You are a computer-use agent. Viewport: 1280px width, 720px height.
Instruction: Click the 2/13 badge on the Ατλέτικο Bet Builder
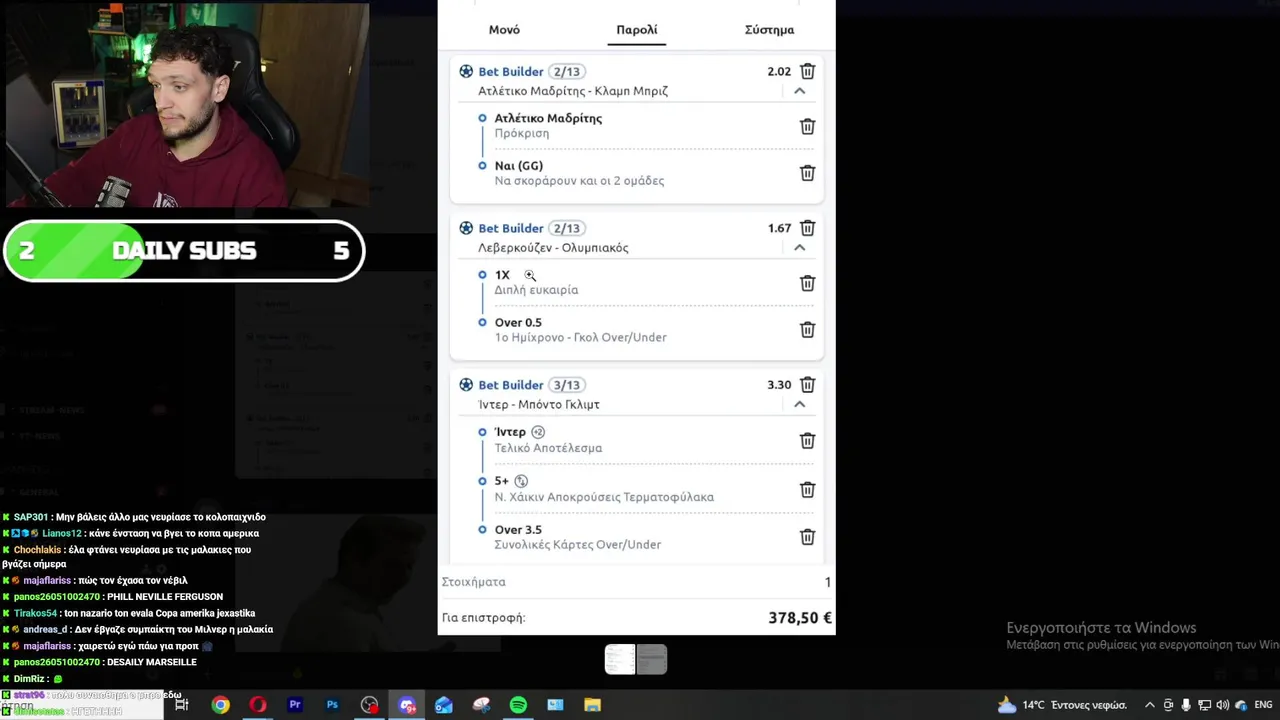tap(567, 72)
